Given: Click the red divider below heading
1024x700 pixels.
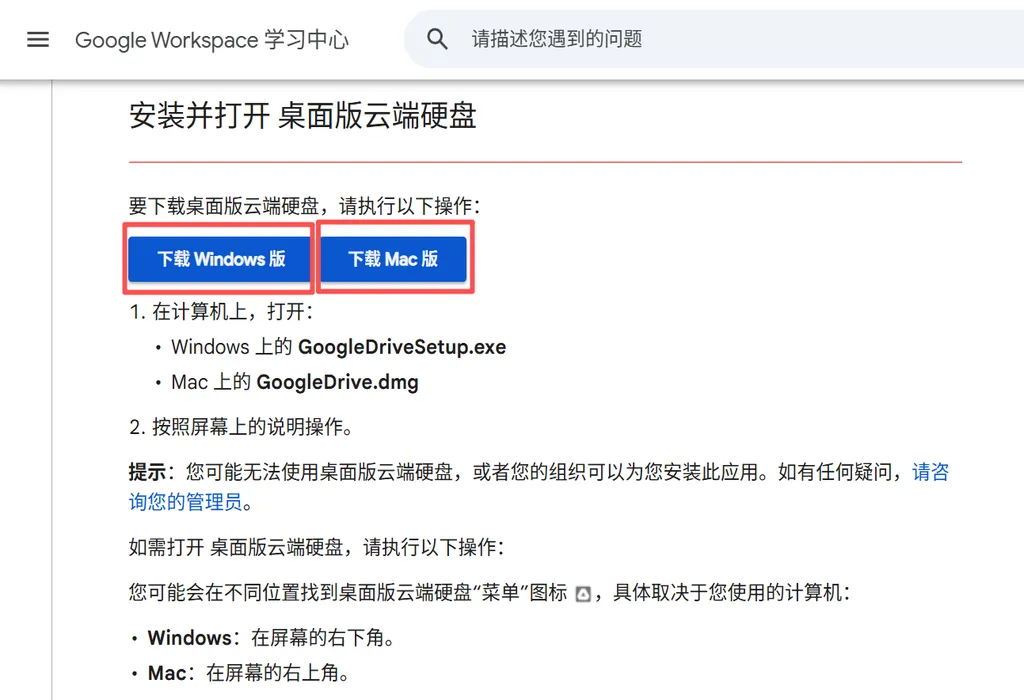Looking at the screenshot, I should click(x=545, y=161).
